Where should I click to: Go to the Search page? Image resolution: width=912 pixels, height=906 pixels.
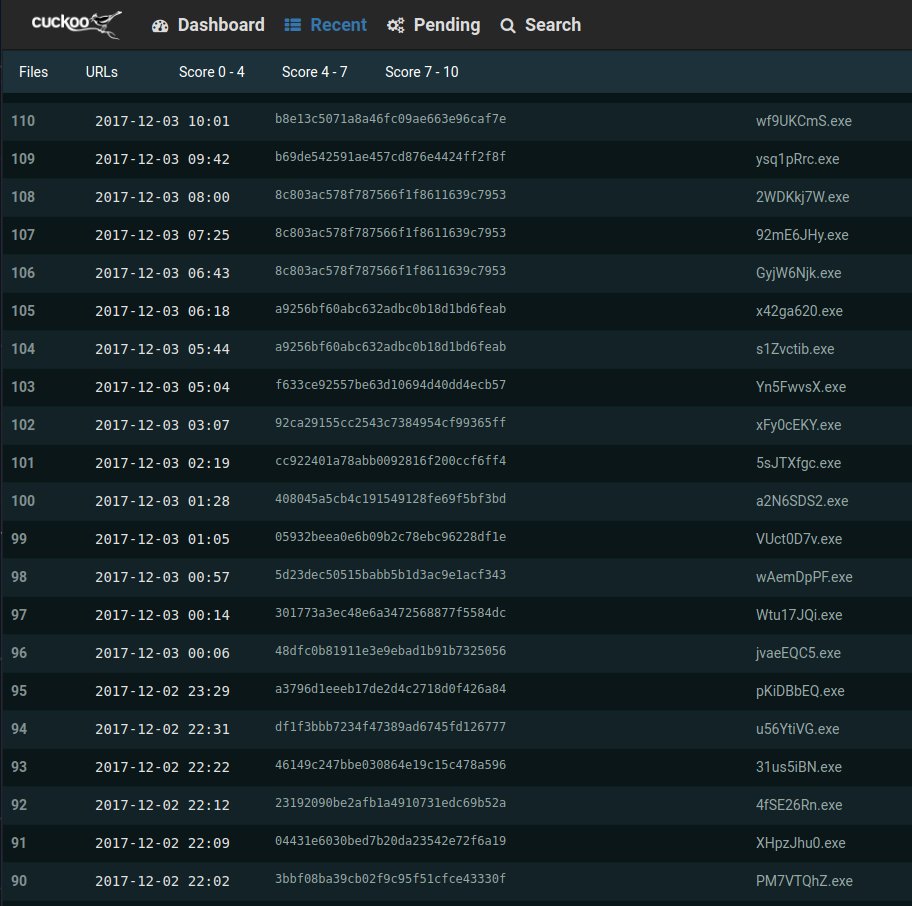click(x=541, y=25)
